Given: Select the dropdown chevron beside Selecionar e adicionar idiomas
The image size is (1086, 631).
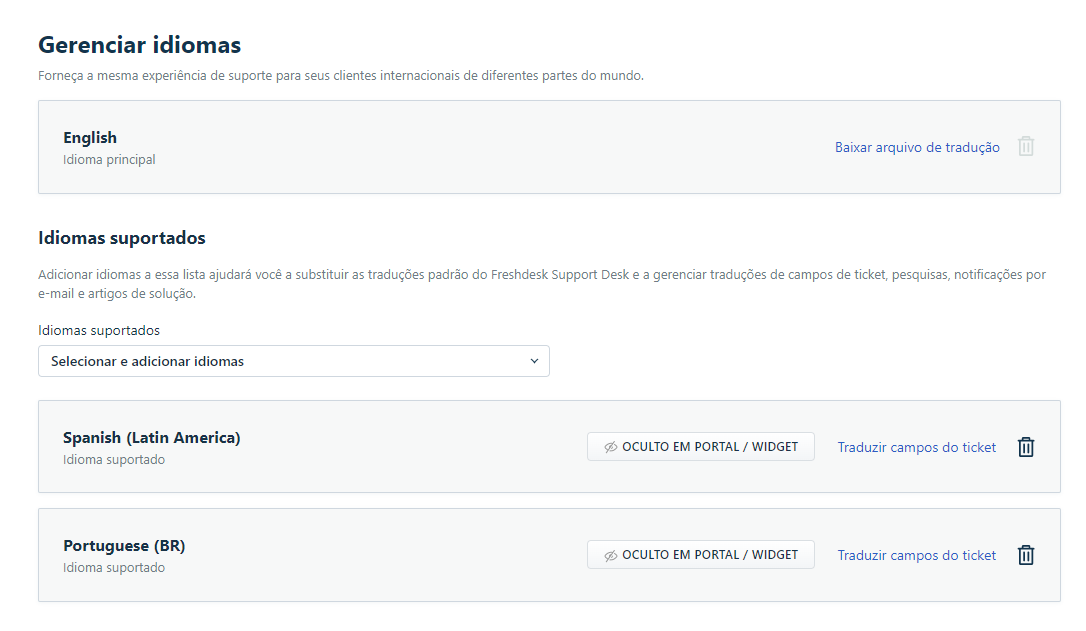Looking at the screenshot, I should click(x=533, y=361).
